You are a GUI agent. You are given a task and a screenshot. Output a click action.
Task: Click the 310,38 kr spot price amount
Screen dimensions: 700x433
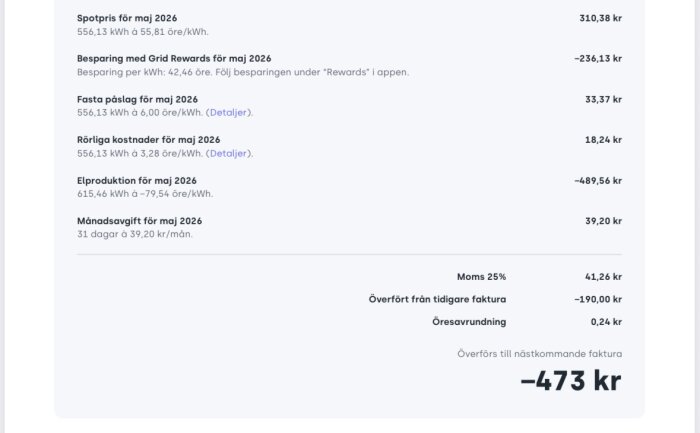click(x=600, y=18)
